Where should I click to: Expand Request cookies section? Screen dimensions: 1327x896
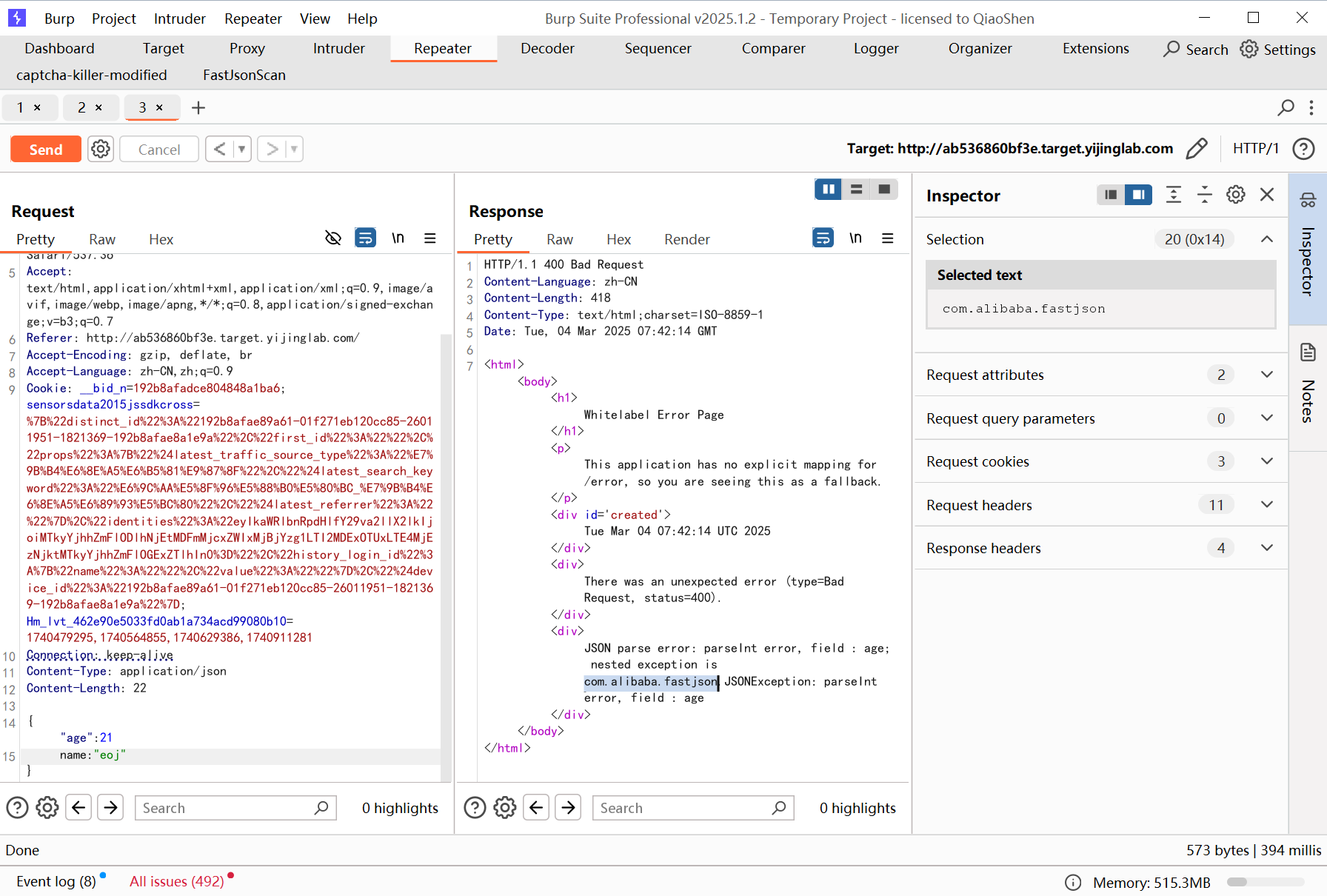(1266, 461)
